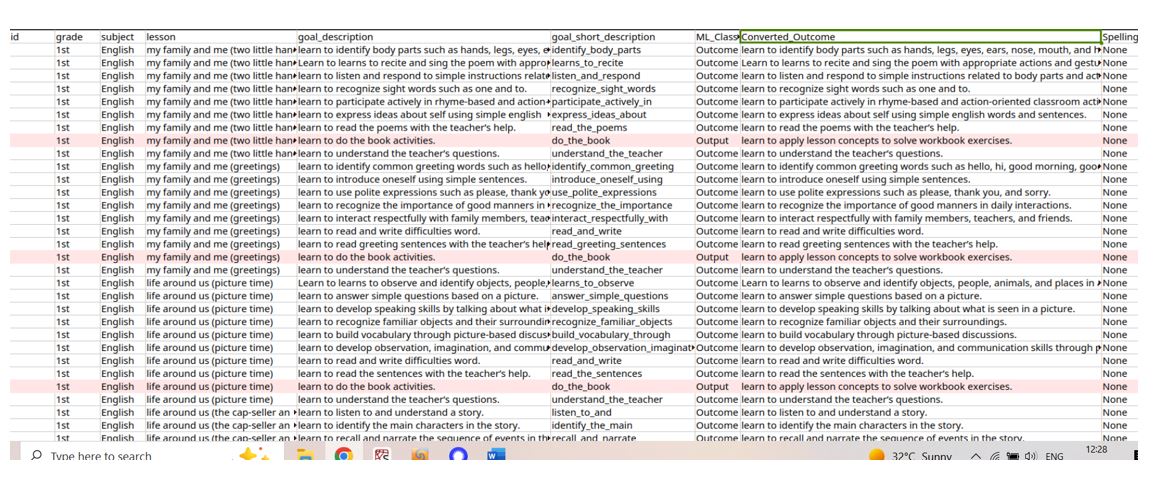Select the grade column header
The height and width of the screenshot is (477, 1164).
[x=77, y=37]
